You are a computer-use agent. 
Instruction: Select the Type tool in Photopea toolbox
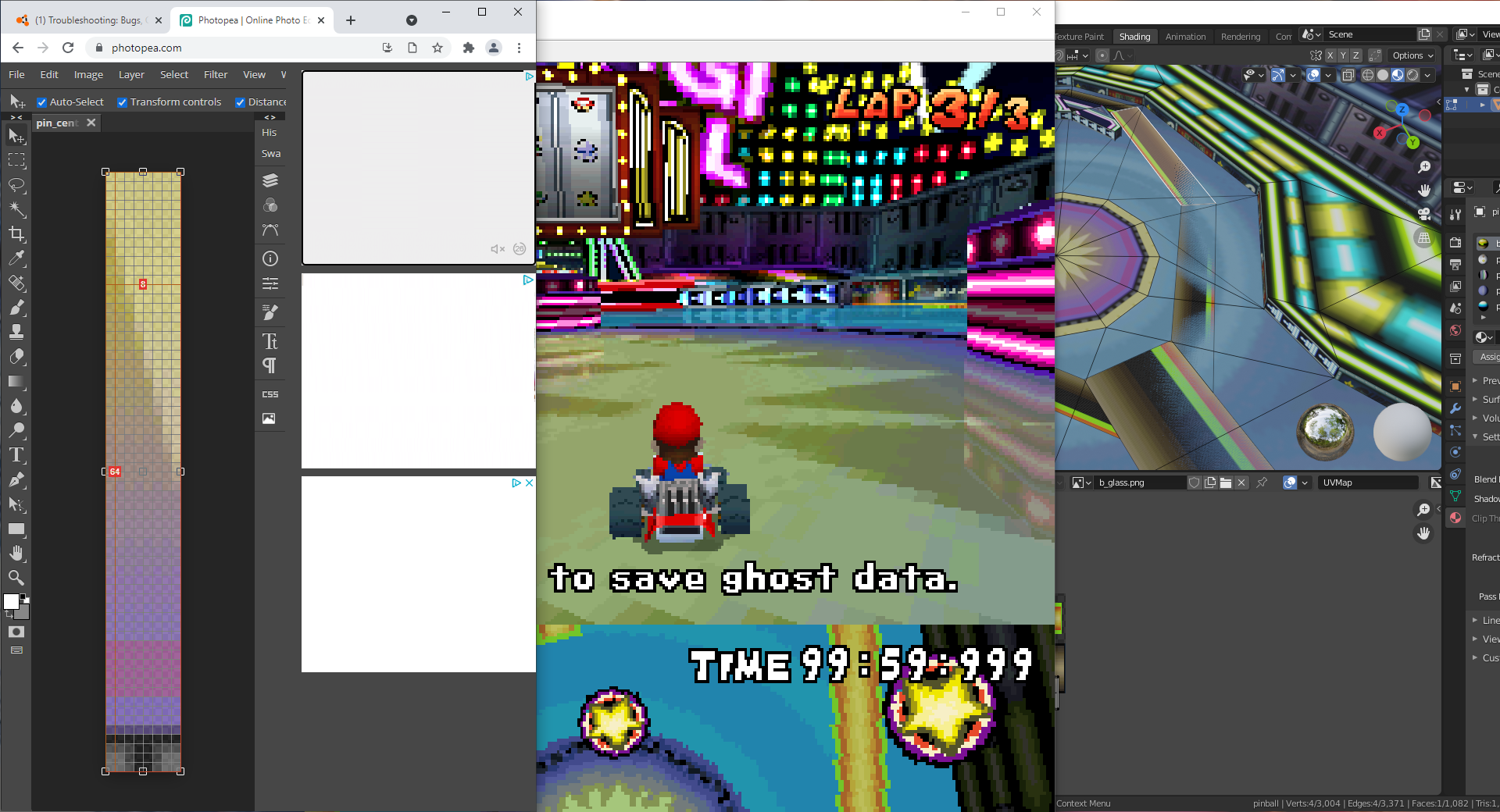(16, 455)
